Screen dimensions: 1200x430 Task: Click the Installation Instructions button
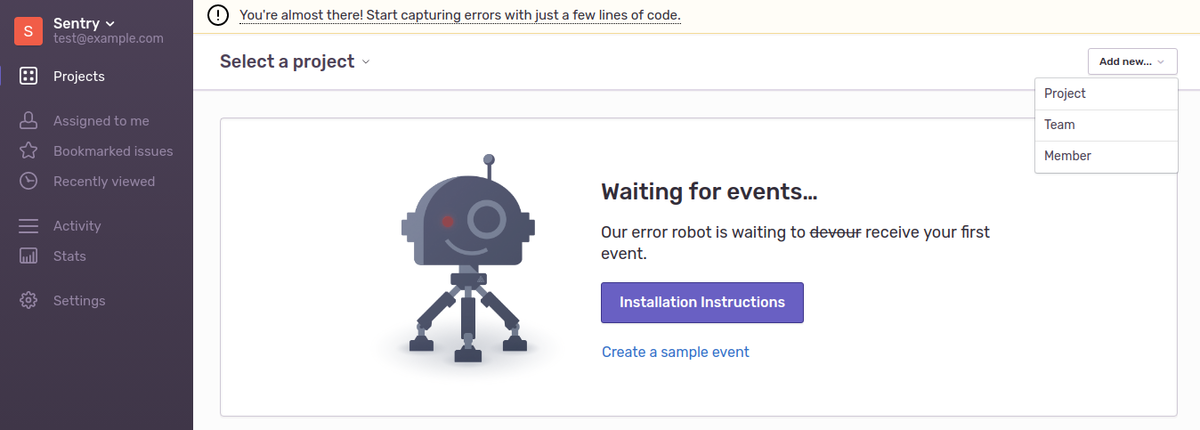click(x=702, y=302)
